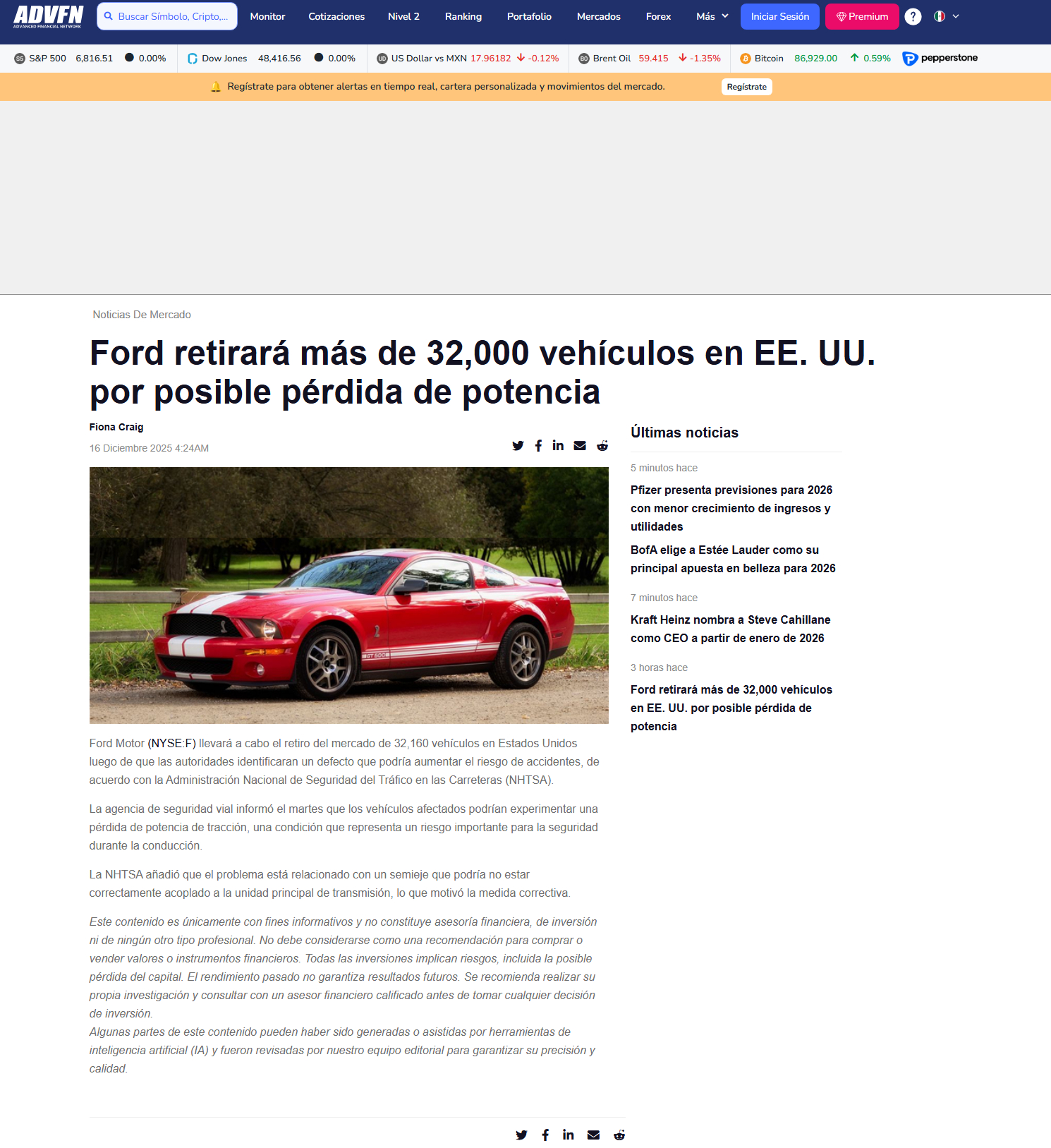
Task: Open Nivel 2 page
Action: coord(403,16)
